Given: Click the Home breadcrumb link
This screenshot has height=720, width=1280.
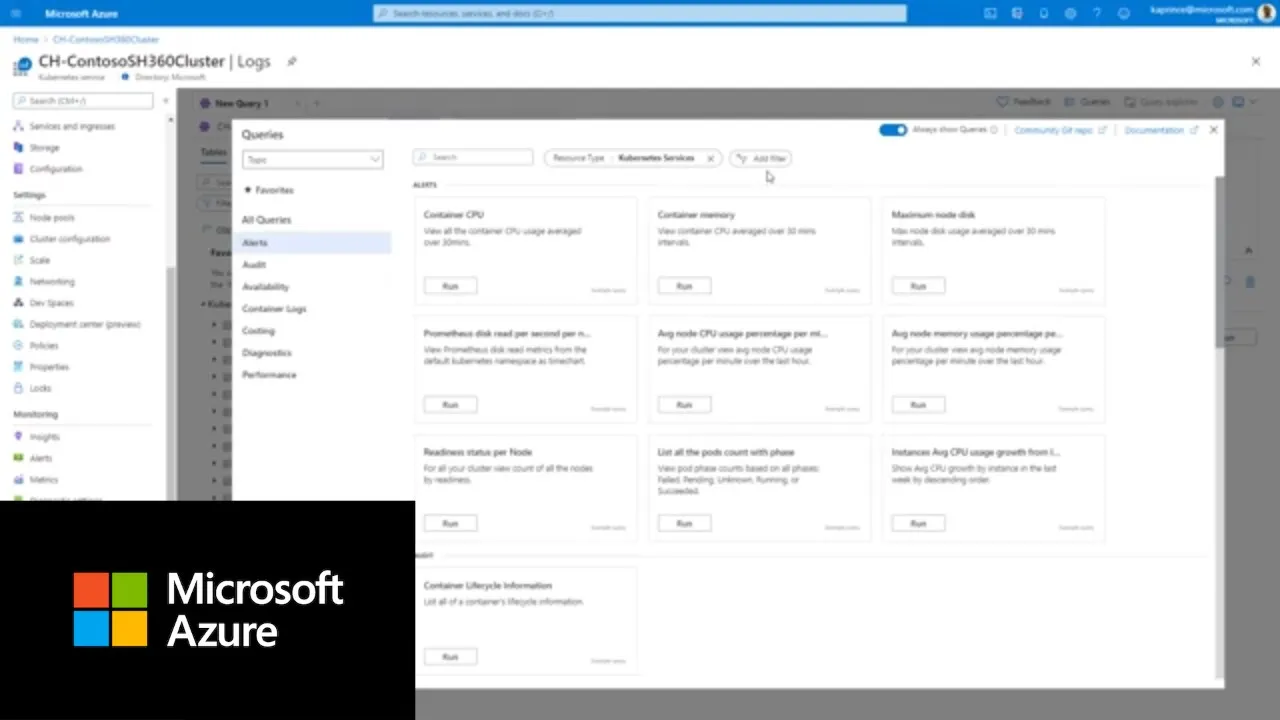Looking at the screenshot, I should (25, 39).
